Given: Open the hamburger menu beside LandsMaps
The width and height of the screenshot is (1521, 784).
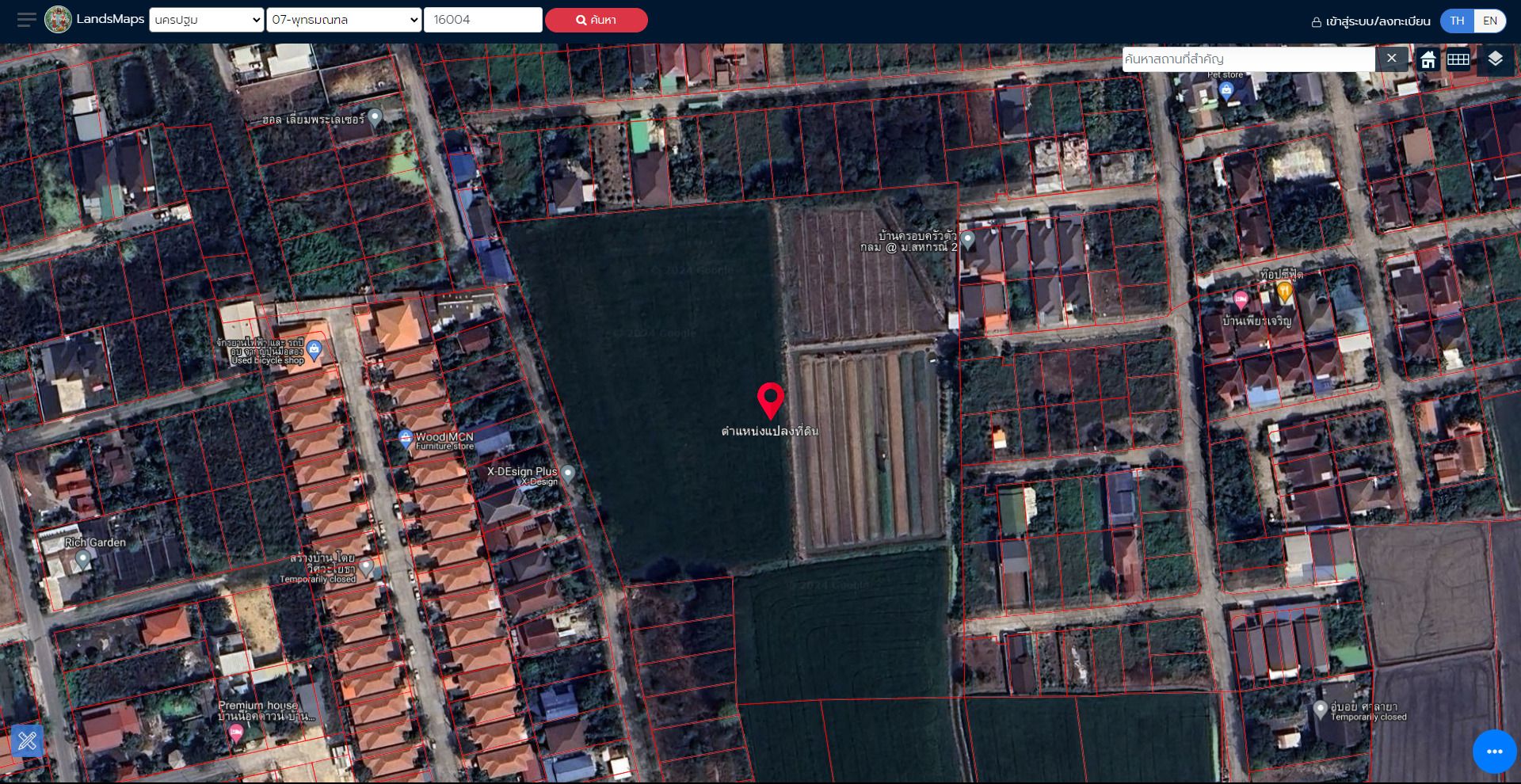Looking at the screenshot, I should pos(26,20).
